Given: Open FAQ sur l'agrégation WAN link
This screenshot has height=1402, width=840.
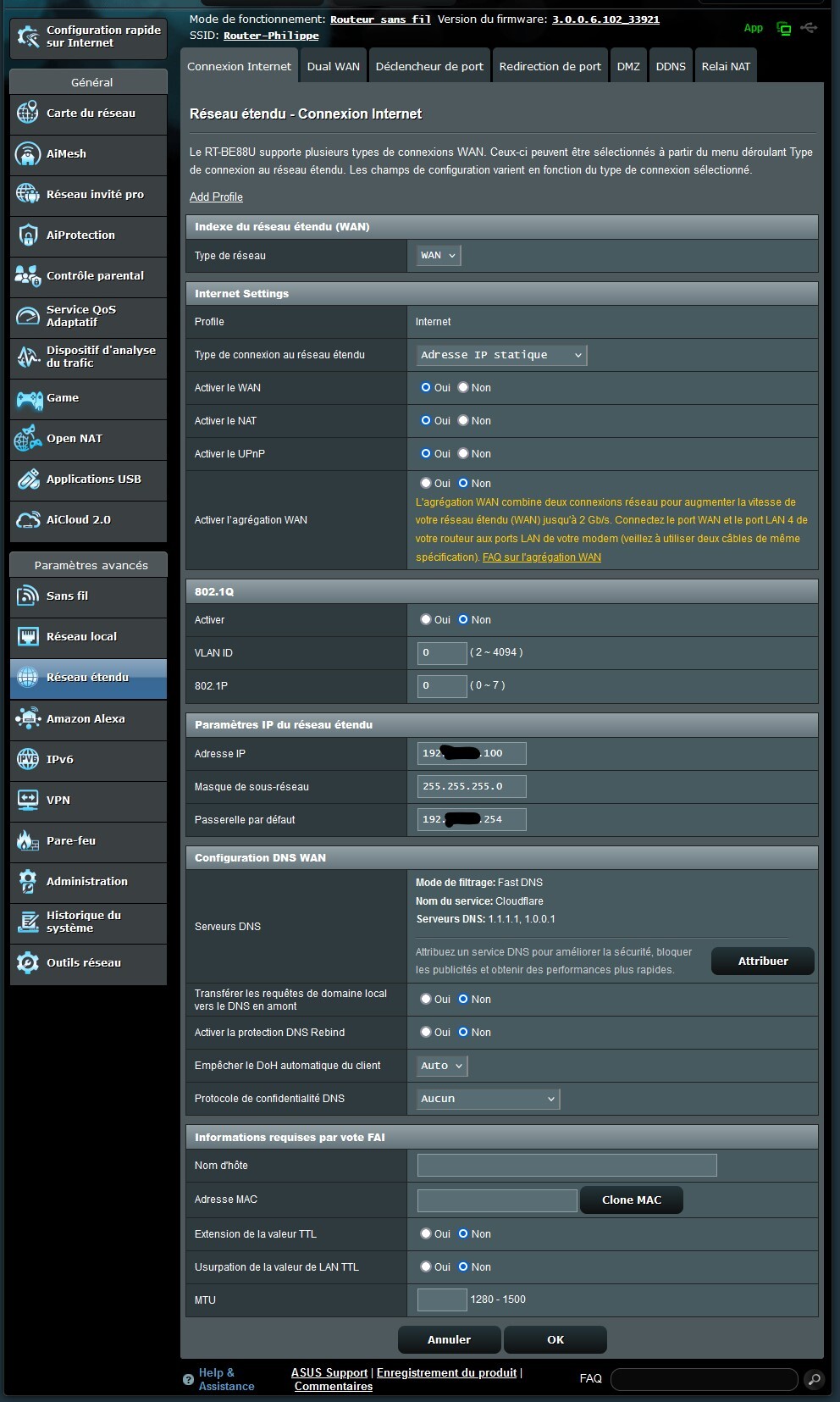Looking at the screenshot, I should (x=542, y=557).
